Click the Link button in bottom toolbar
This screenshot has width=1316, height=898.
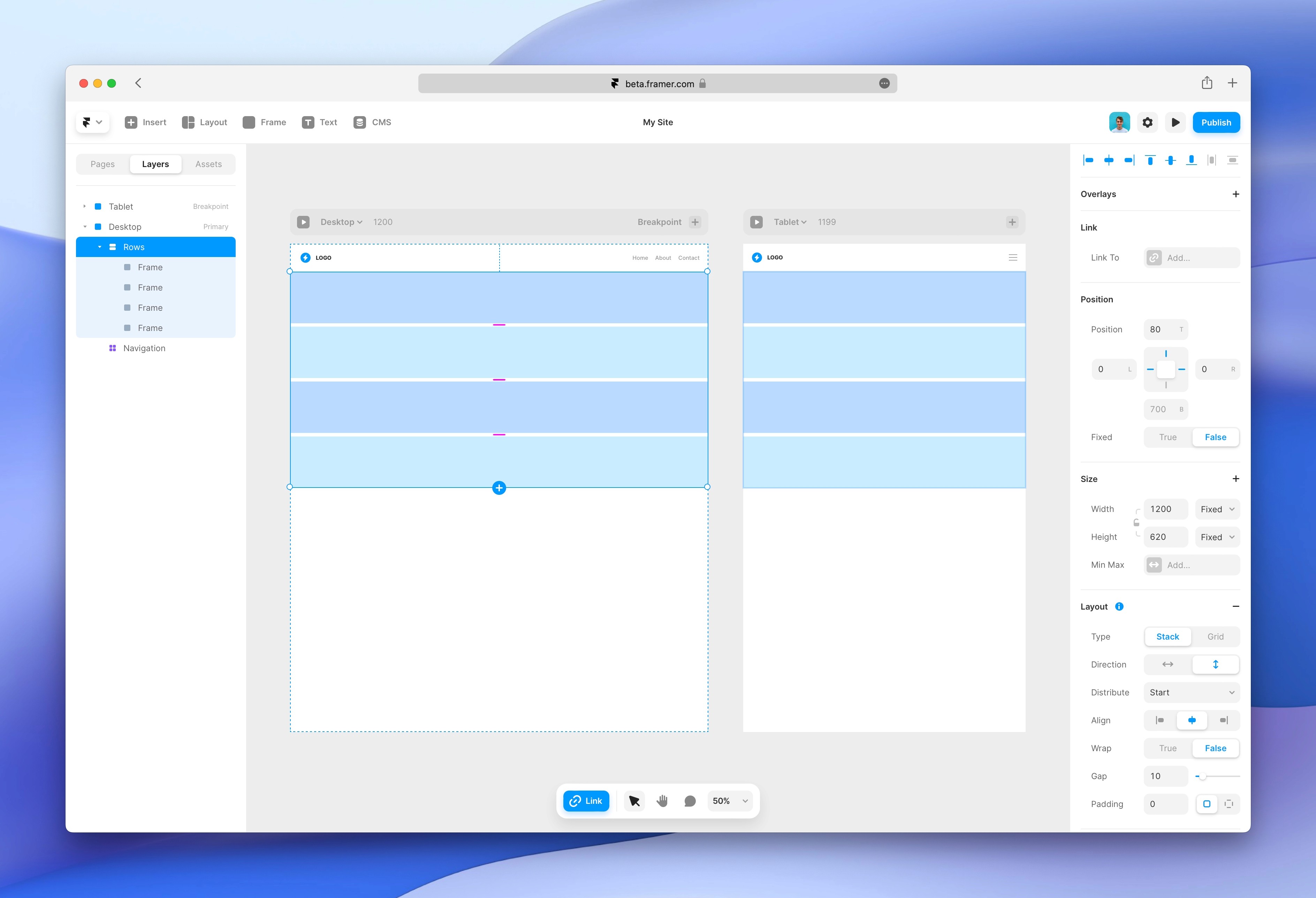586,801
